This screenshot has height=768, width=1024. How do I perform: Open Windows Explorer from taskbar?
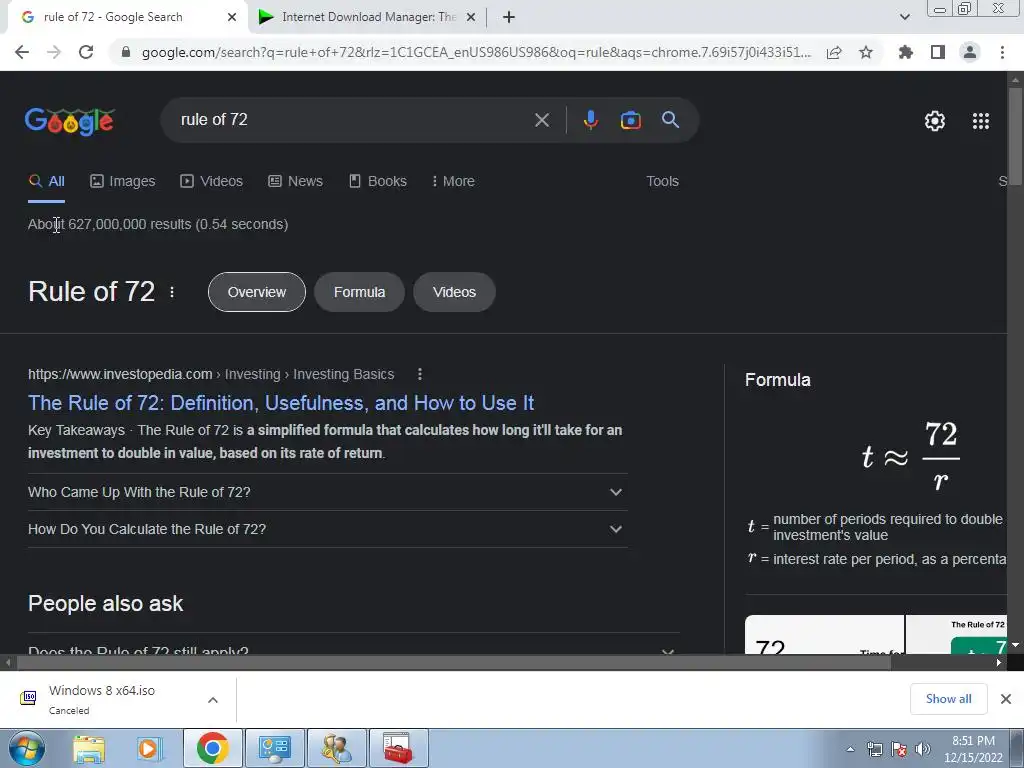(89, 748)
